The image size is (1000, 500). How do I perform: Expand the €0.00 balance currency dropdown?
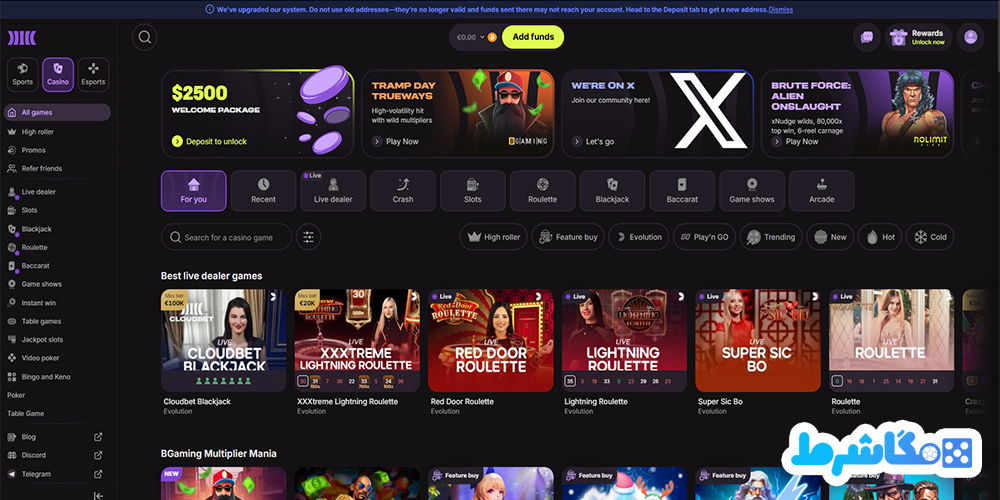(x=475, y=37)
